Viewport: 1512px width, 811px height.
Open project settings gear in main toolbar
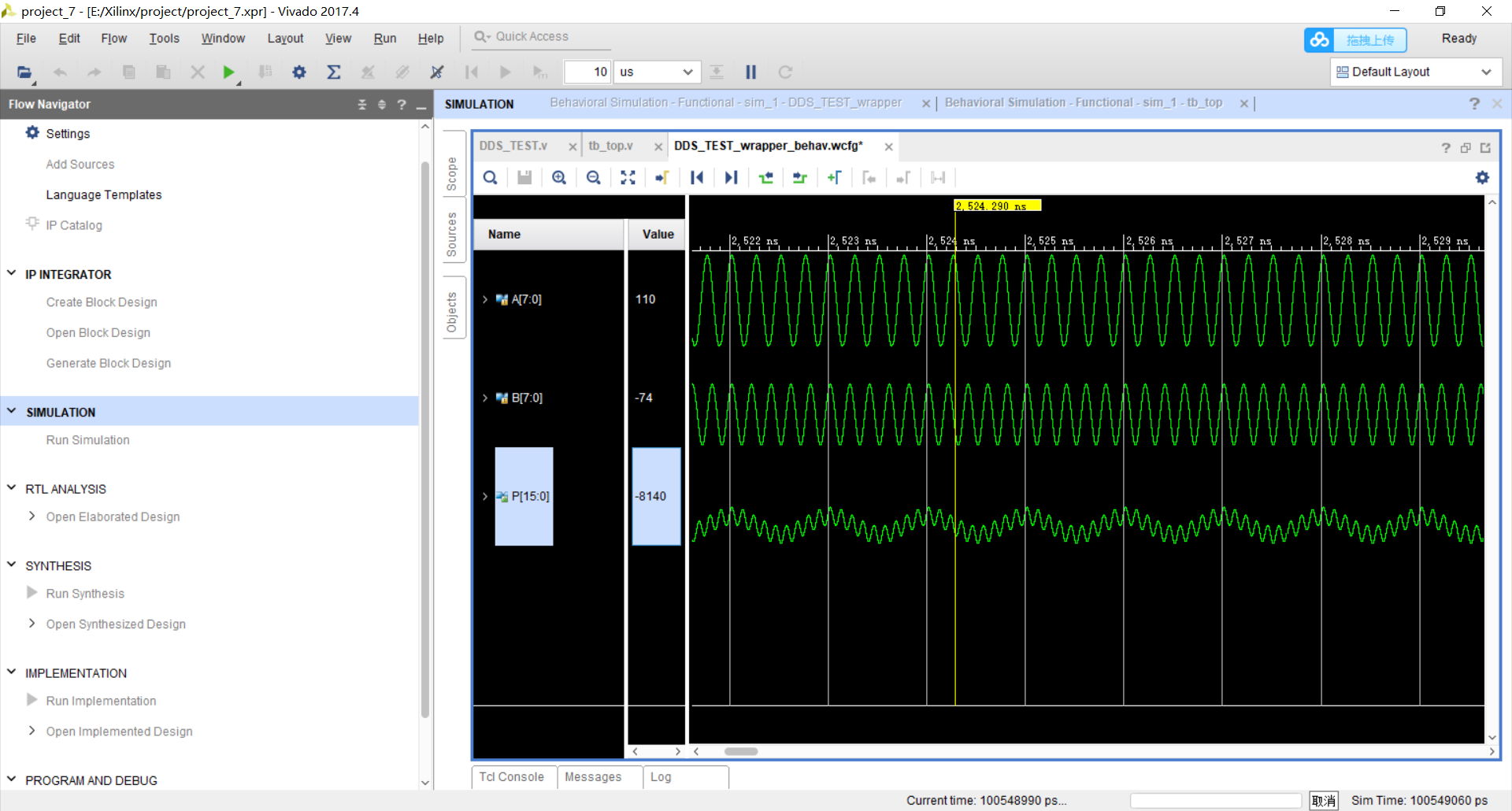[299, 72]
